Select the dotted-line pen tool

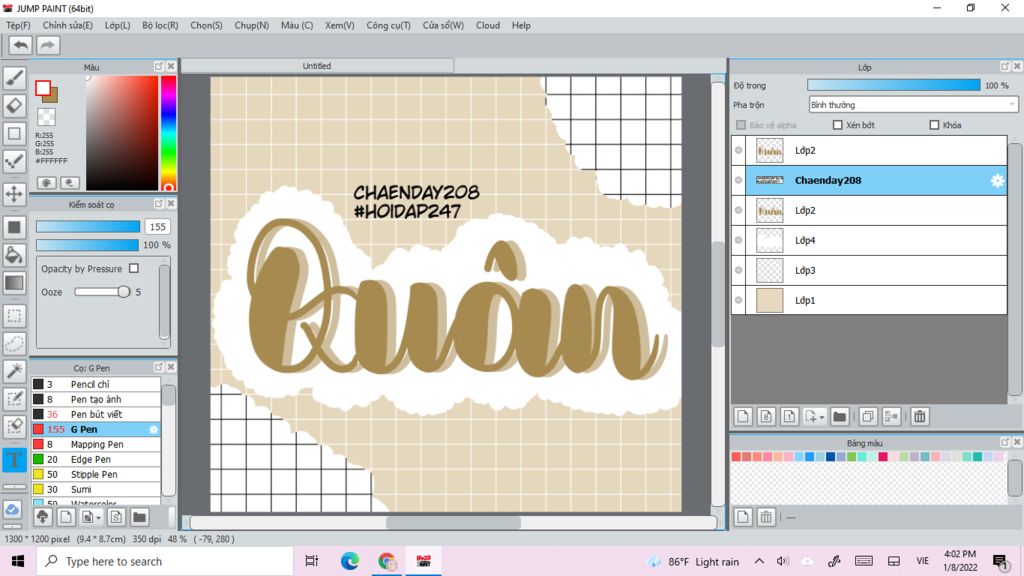[x=14, y=162]
